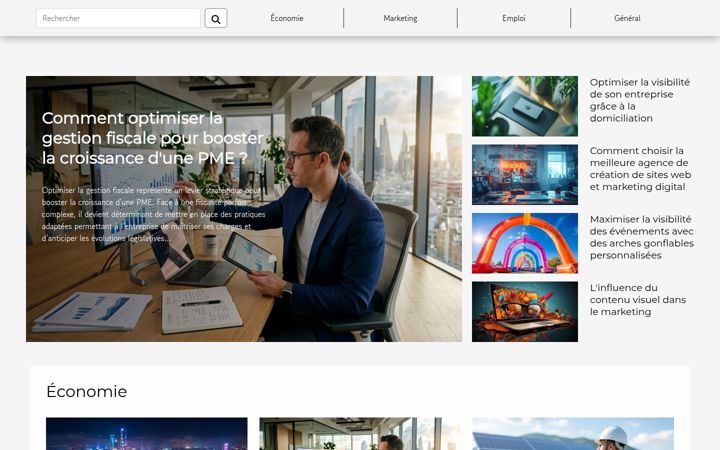The width and height of the screenshot is (720, 450).
Task: Go to the Emploi section
Action: (513, 18)
